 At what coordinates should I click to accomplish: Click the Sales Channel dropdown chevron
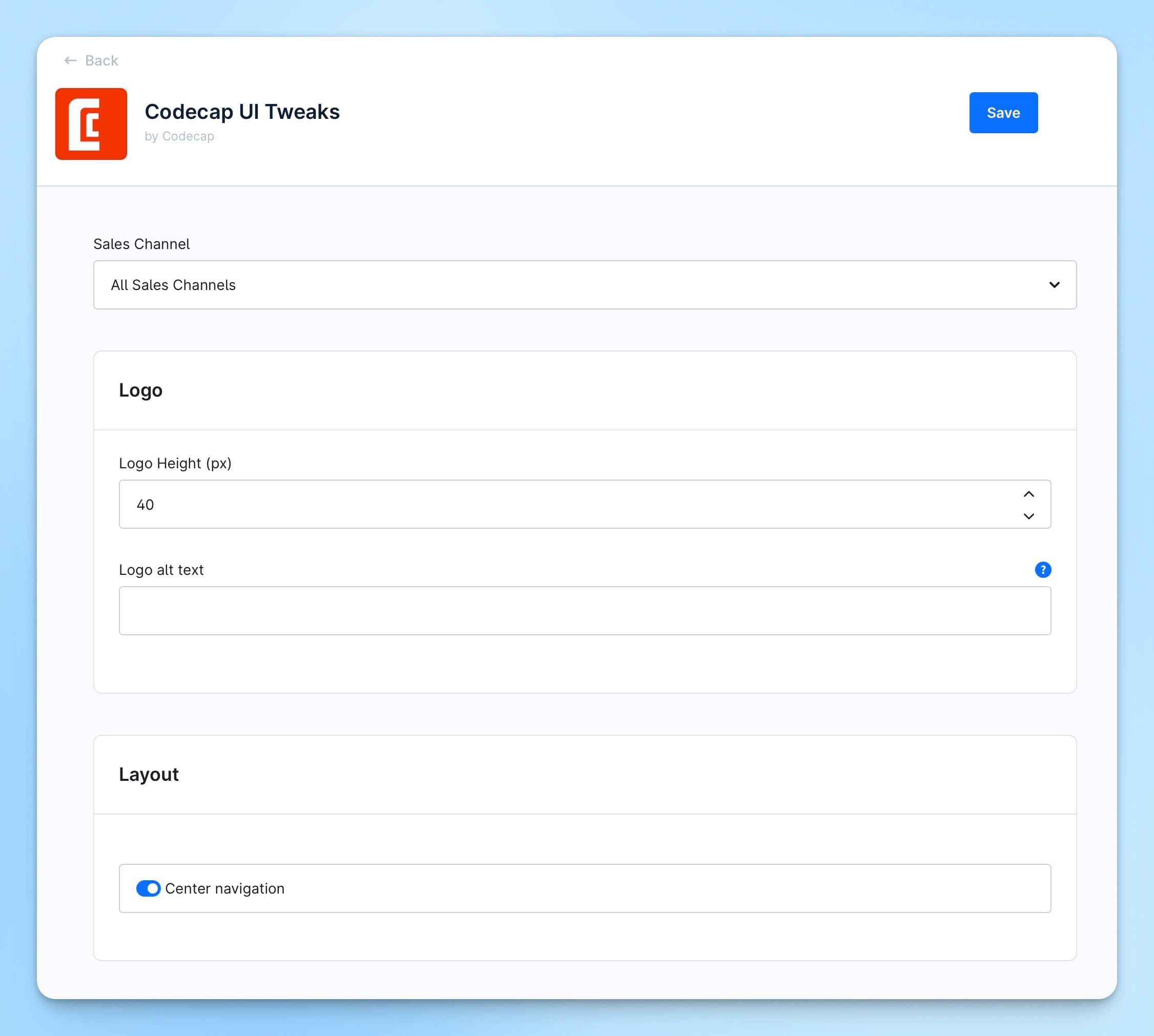coord(1054,285)
